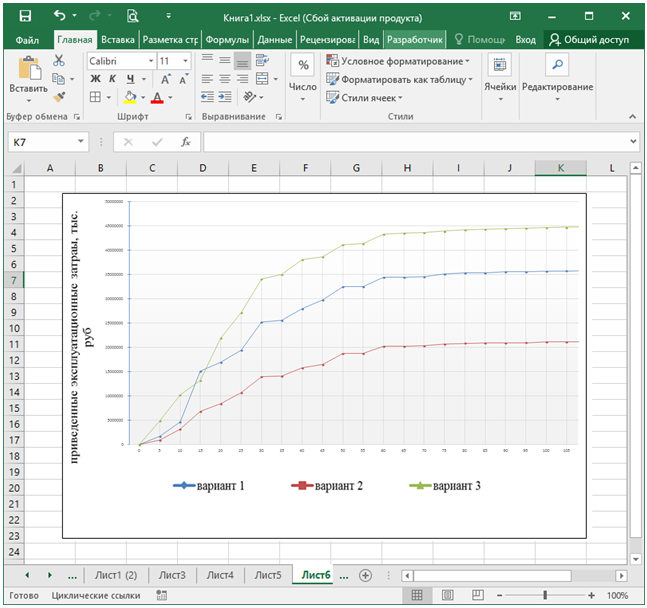Screen dimensions: 647x608
Task: Apply the yellow fill color bucket
Action: tap(130, 97)
